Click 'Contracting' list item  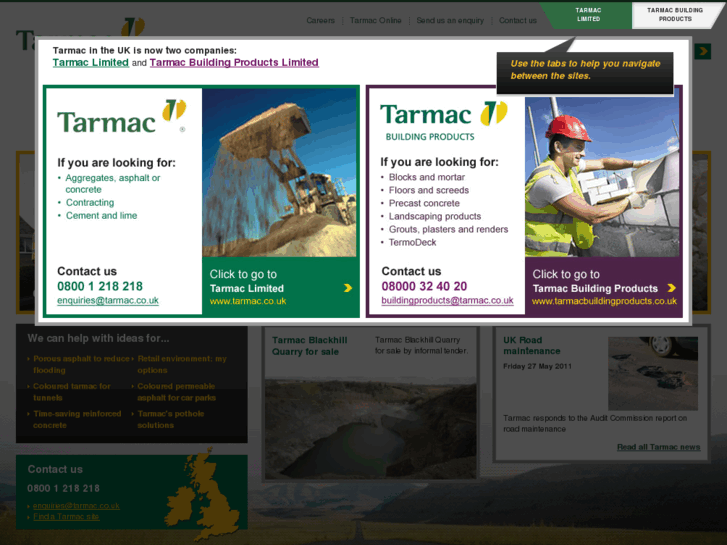click(x=90, y=203)
